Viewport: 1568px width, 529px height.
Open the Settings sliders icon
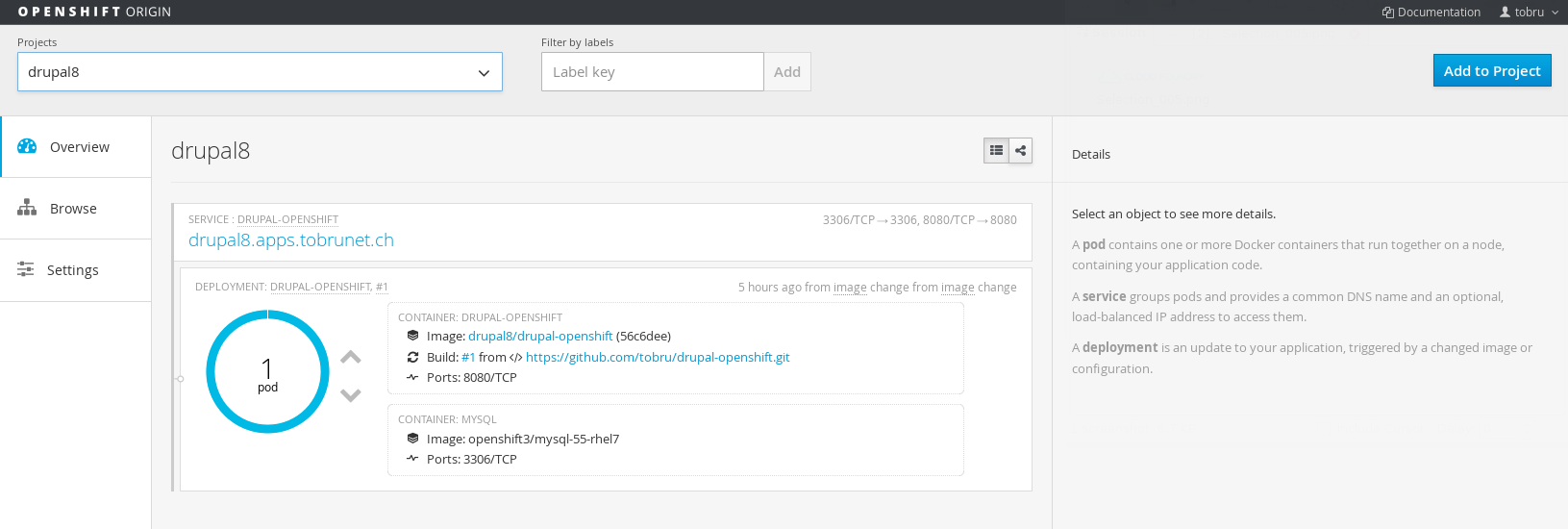tap(26, 269)
